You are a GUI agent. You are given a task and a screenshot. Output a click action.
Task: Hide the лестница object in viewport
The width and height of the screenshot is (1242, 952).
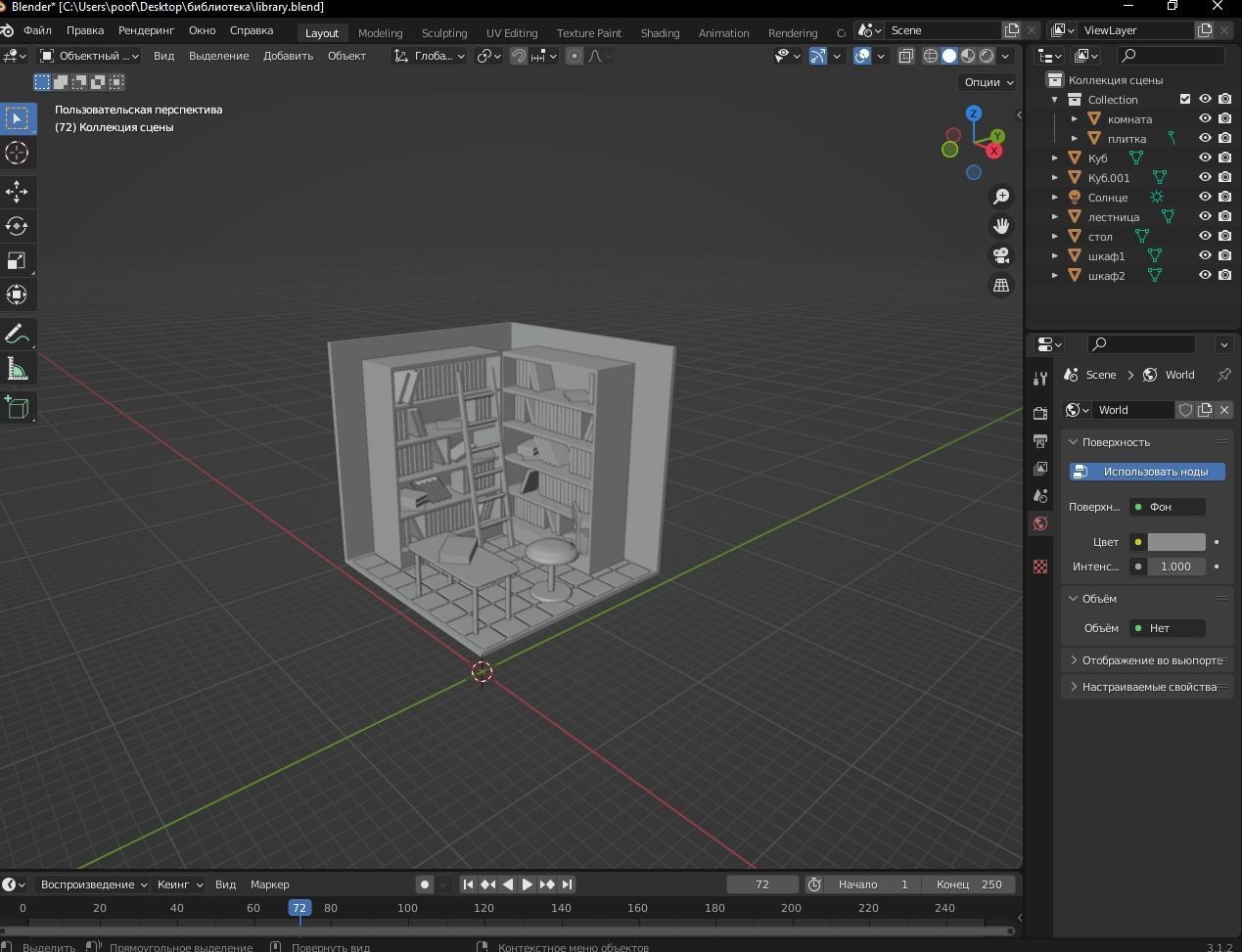pos(1206,216)
